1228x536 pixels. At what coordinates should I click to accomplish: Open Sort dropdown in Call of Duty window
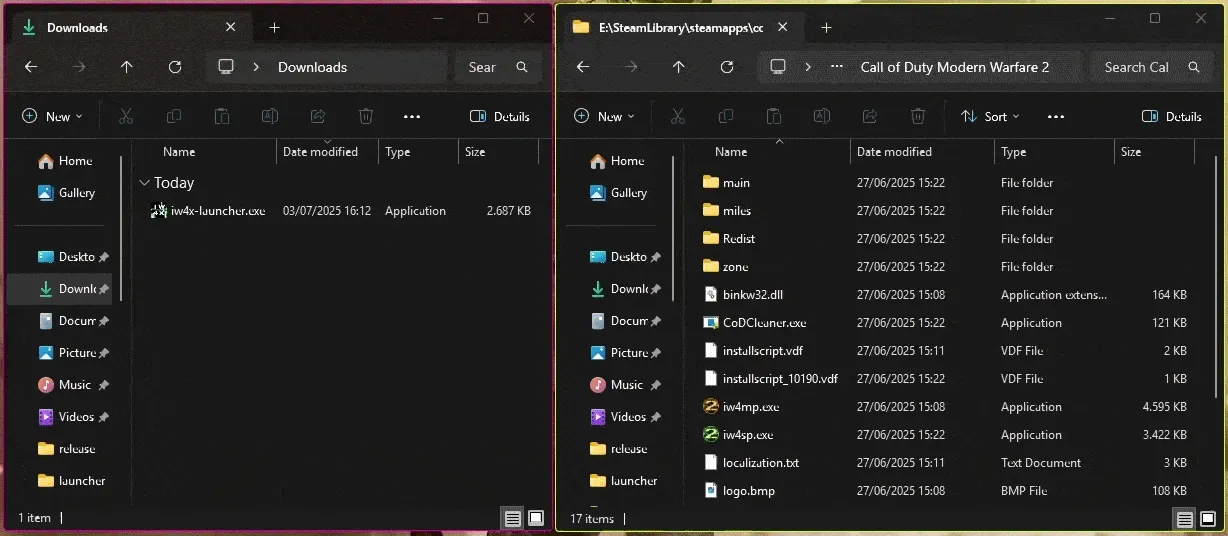click(990, 116)
